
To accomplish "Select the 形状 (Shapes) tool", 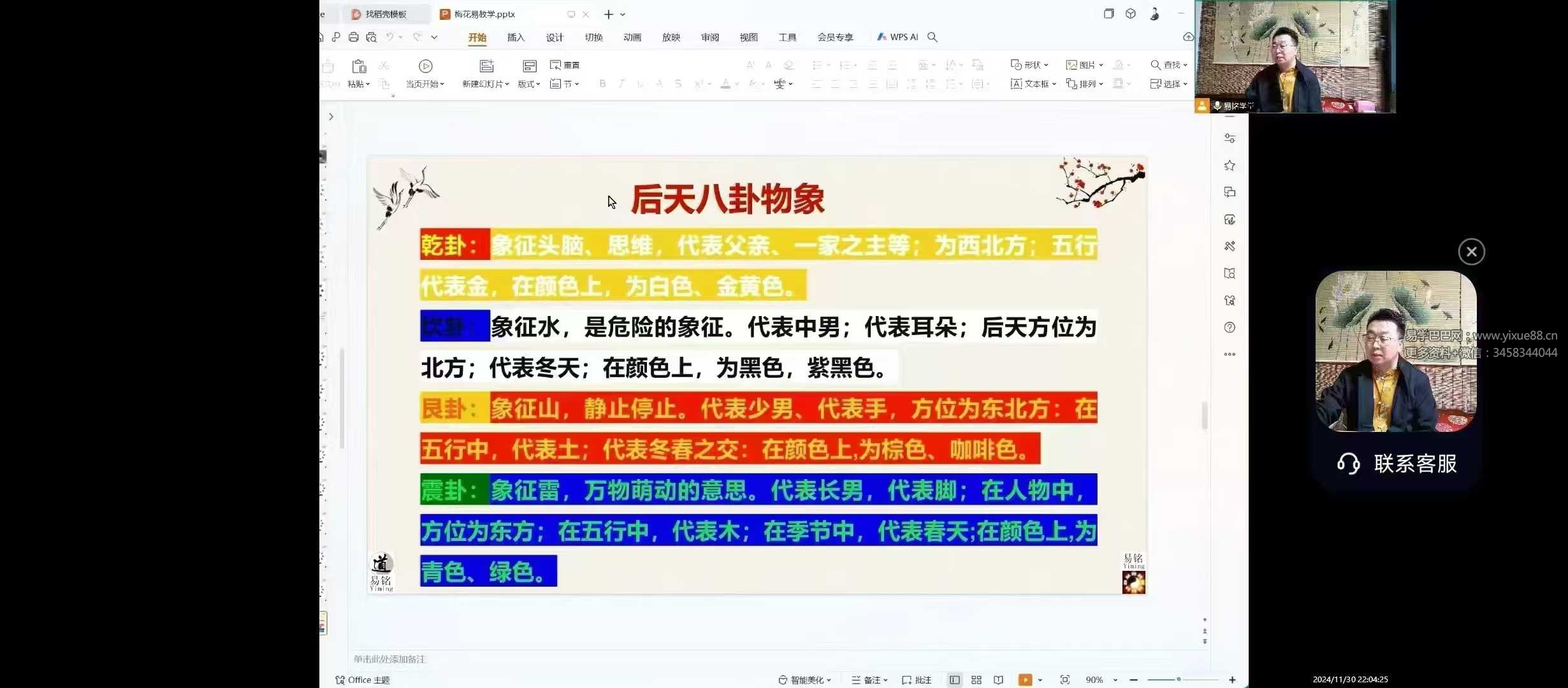I will coord(1029,64).
